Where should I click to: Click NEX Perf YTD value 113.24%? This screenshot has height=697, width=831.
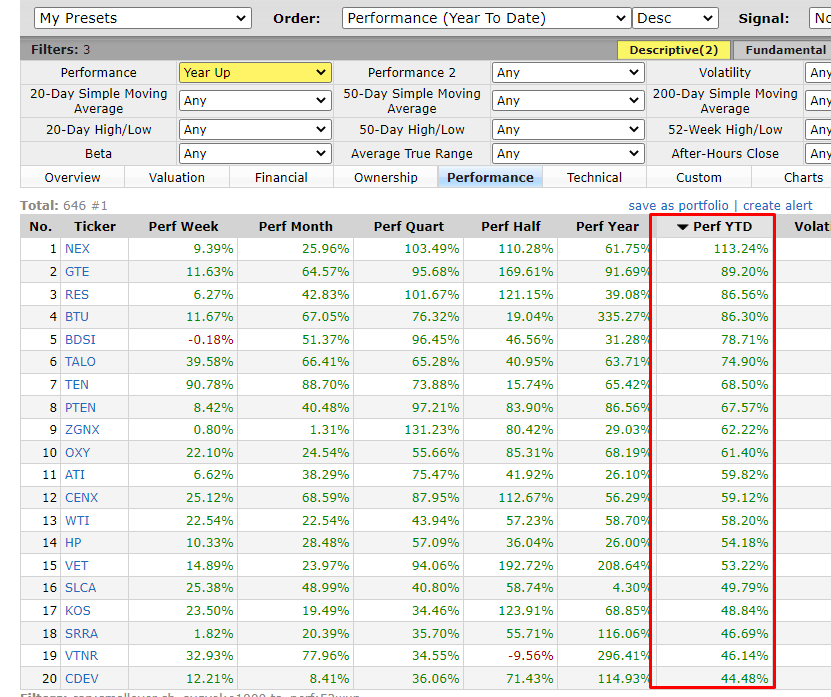point(741,249)
